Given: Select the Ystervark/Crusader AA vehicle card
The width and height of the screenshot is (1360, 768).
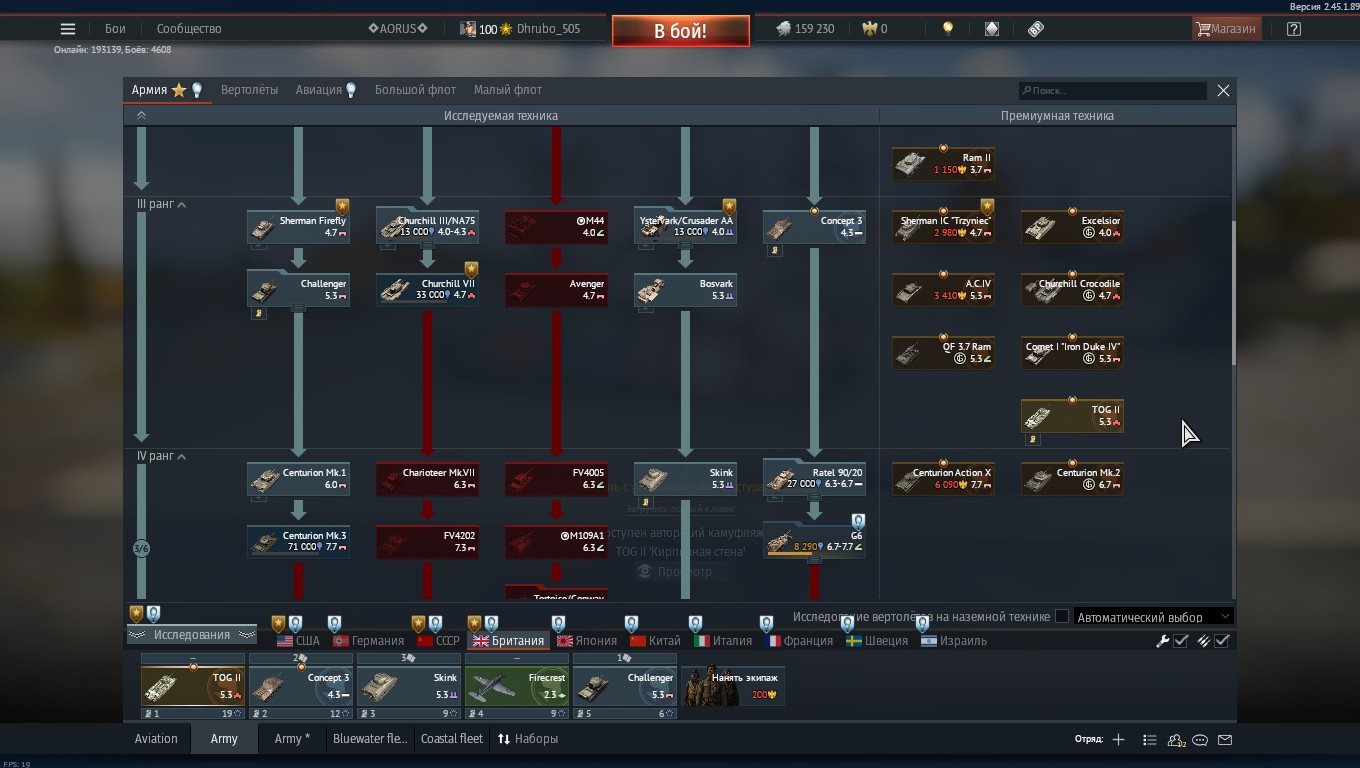Looking at the screenshot, I should point(685,227).
